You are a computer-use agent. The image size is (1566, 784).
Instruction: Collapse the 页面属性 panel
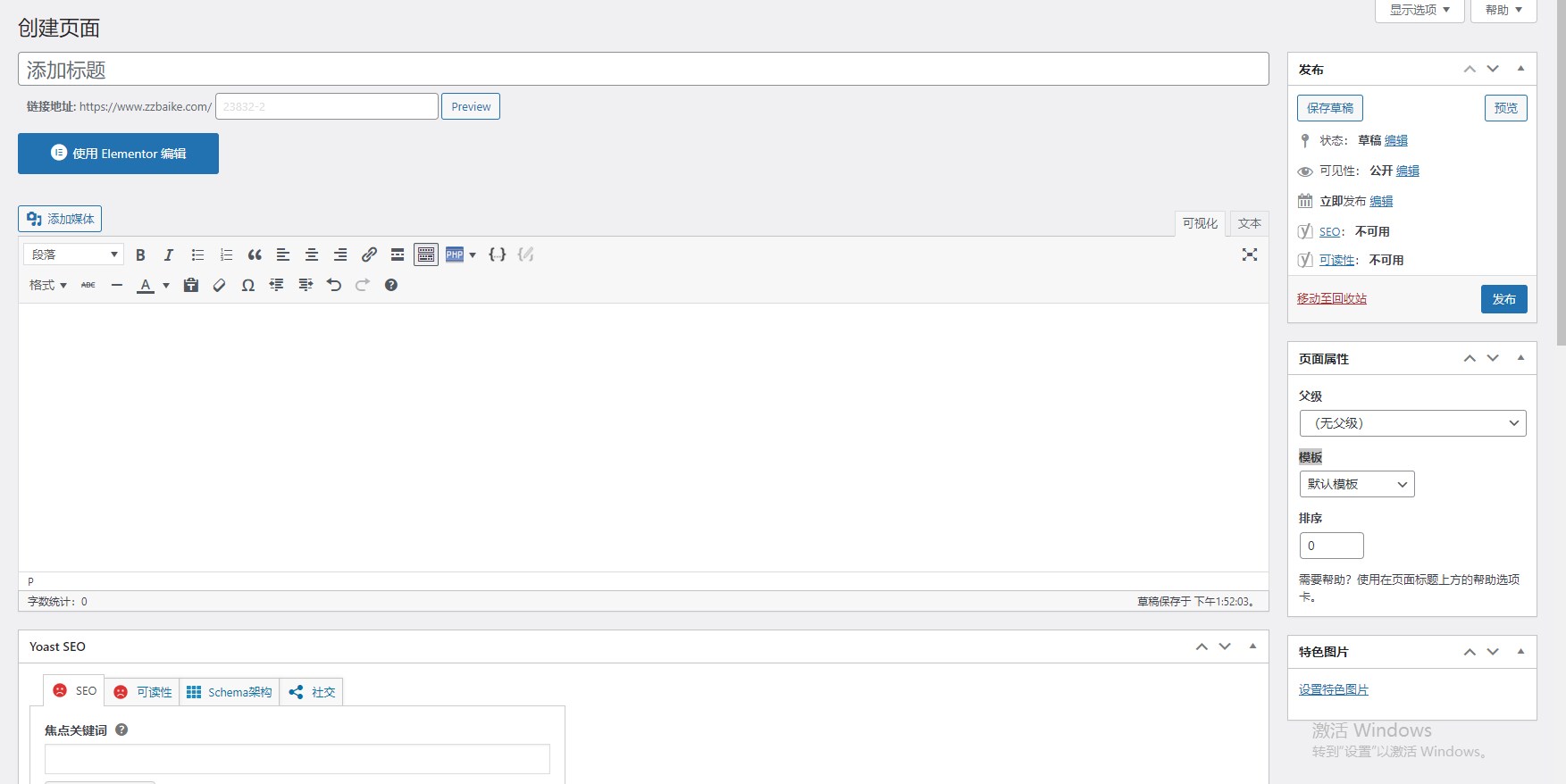(x=1520, y=358)
